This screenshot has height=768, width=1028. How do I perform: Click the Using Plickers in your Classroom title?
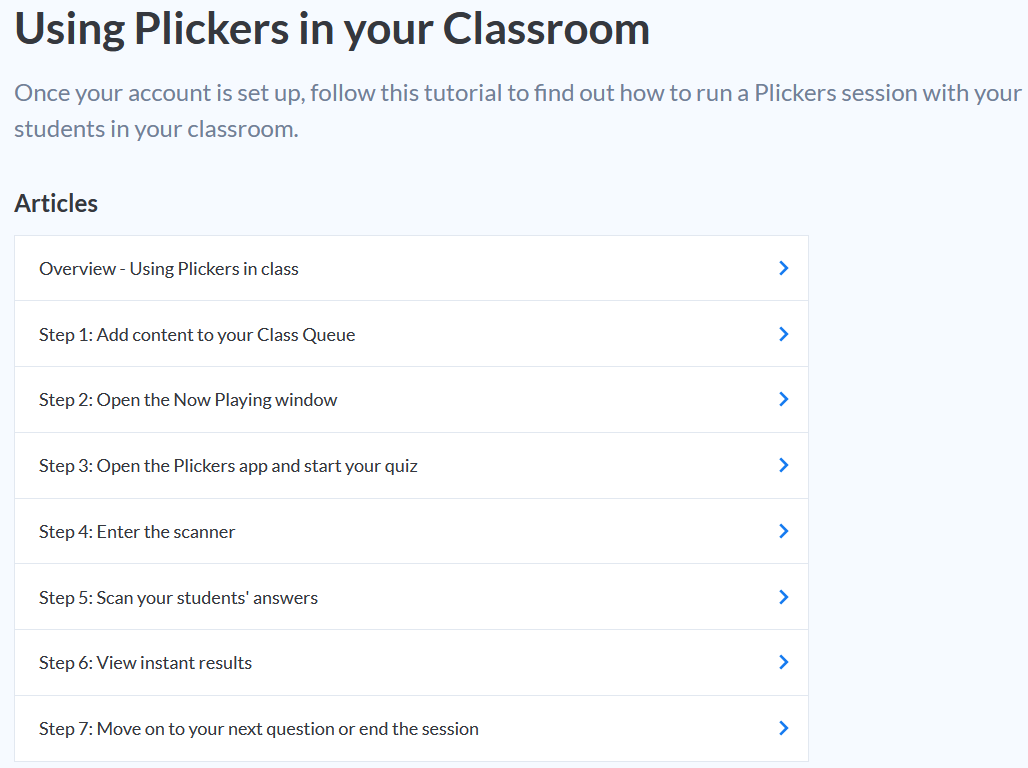(x=332, y=28)
